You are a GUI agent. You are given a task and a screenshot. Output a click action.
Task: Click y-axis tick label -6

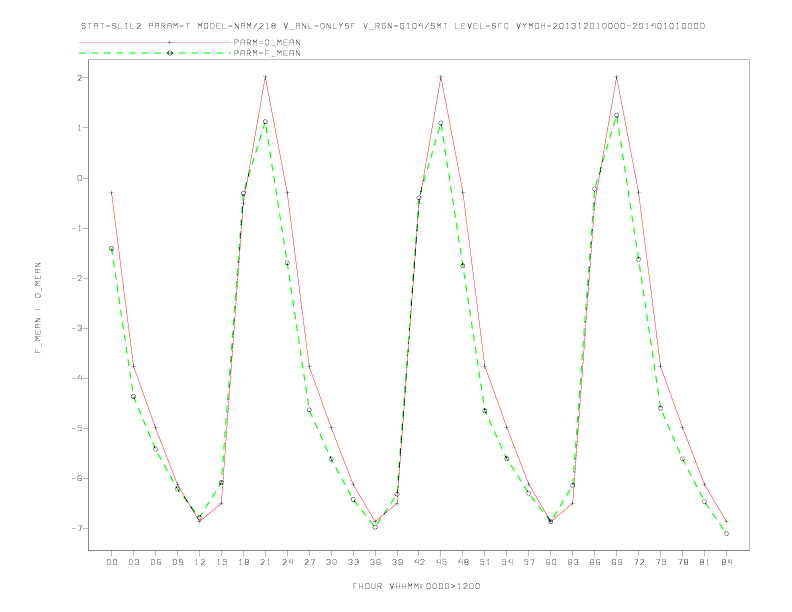[77, 478]
